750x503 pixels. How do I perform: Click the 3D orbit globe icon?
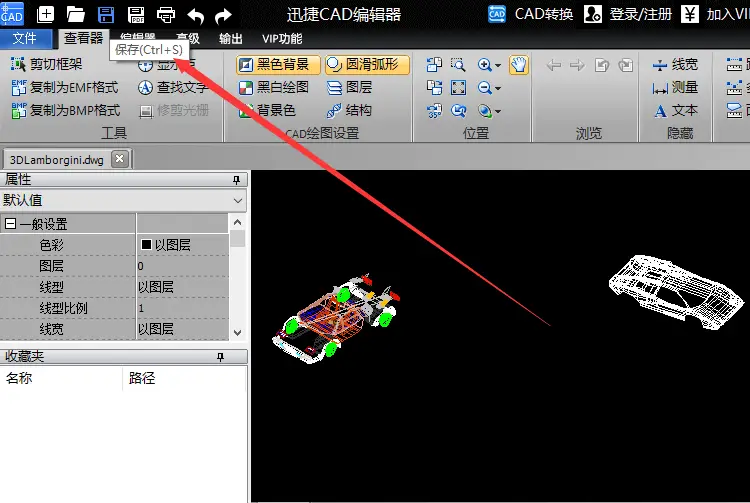point(484,111)
